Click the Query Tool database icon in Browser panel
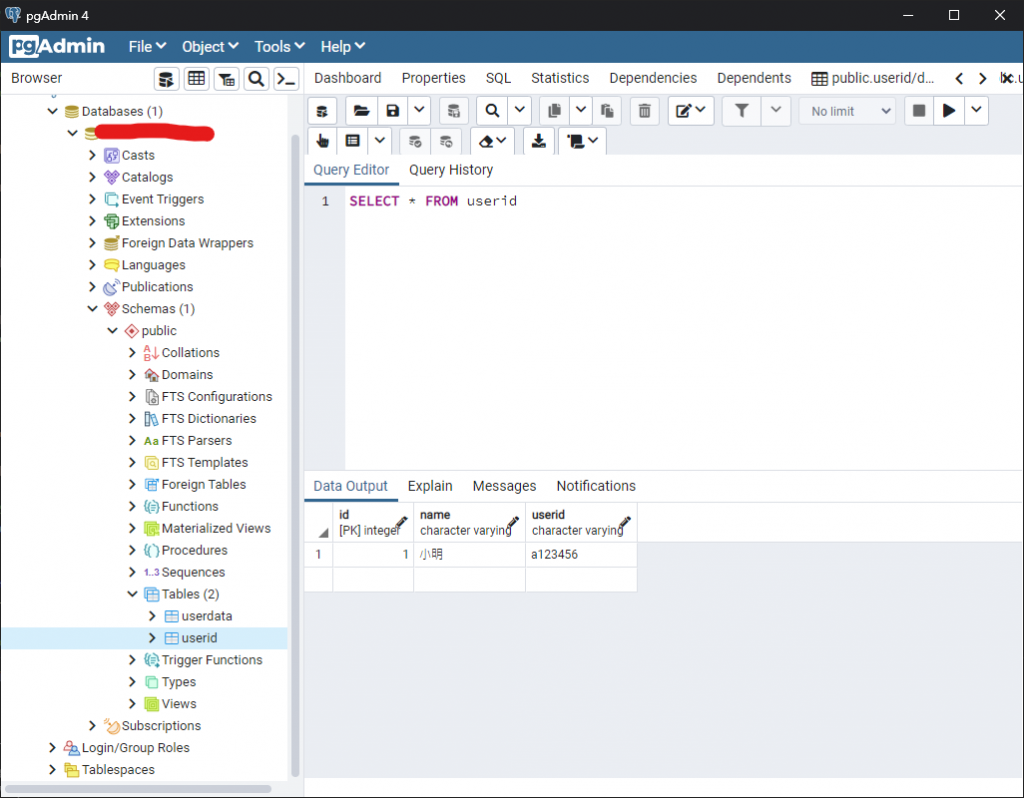The image size is (1024, 798). point(166,79)
